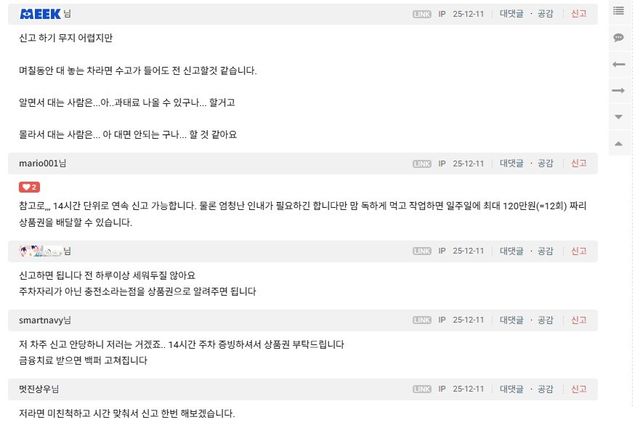This screenshot has height=428, width=640.
Task: Jump to page top with up triangle
Action: (618, 142)
